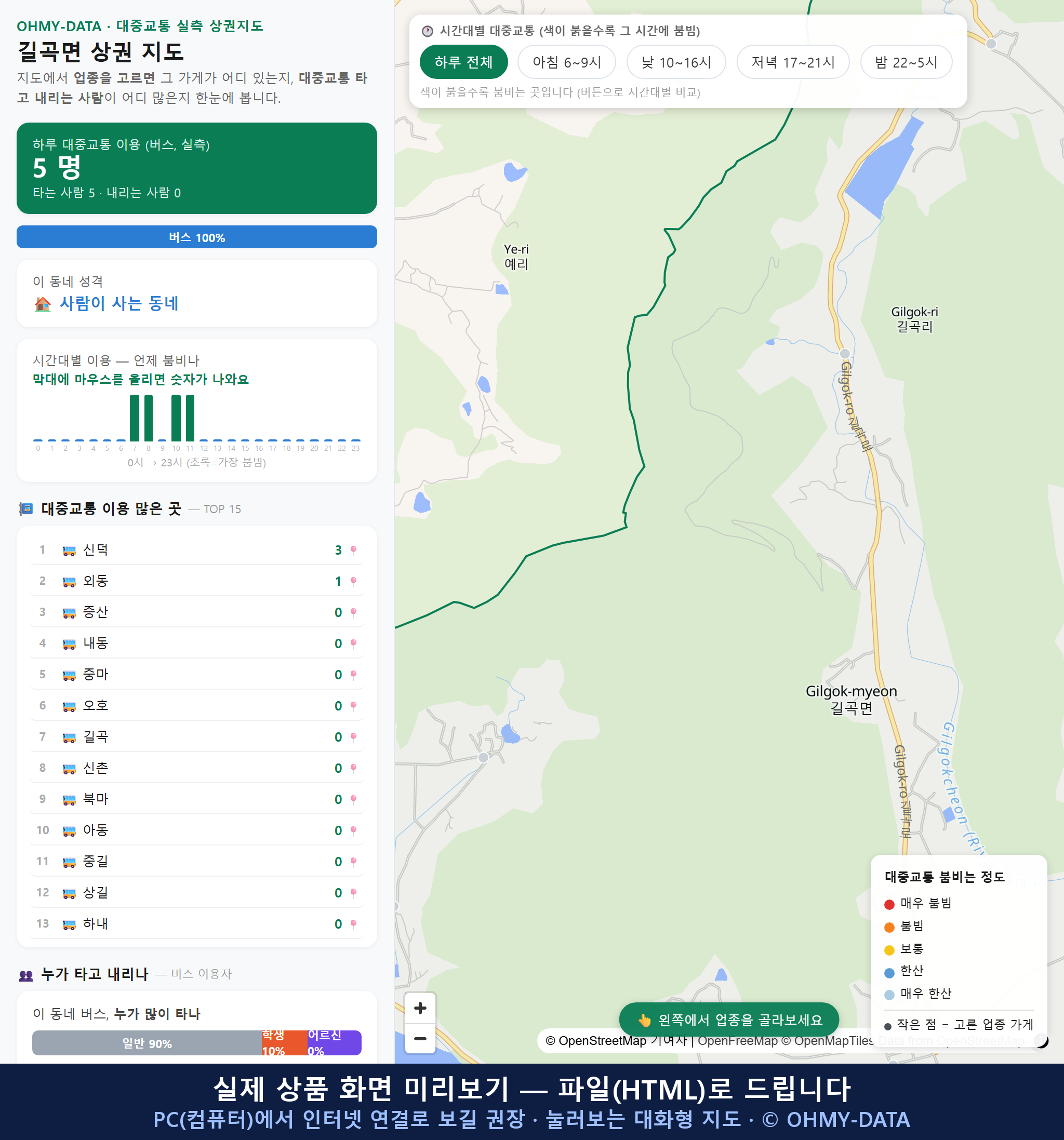Click the pin icon in the 오호 row
This screenshot has width=1064, height=1140.
[x=353, y=706]
